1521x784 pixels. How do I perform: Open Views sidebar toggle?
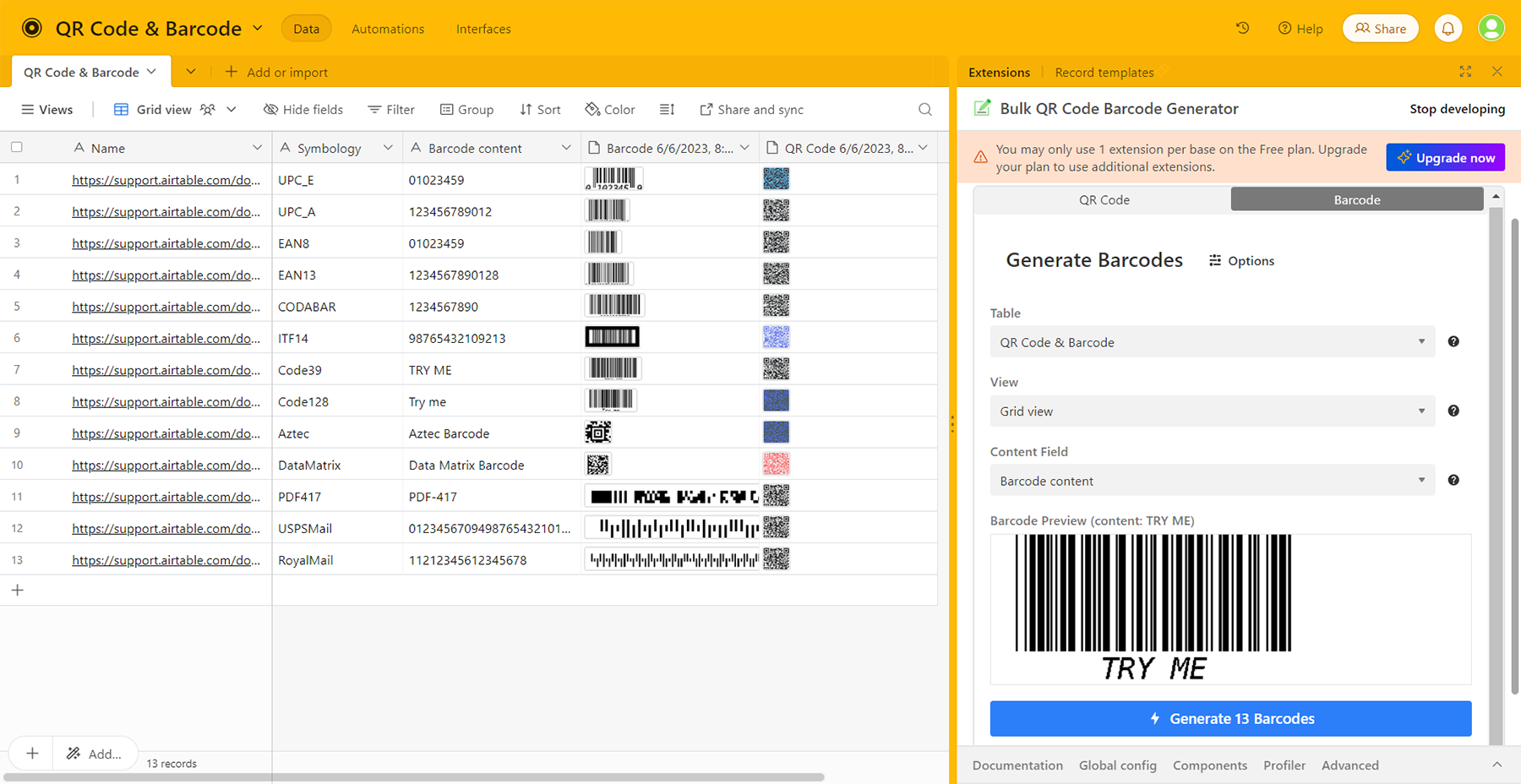click(47, 110)
